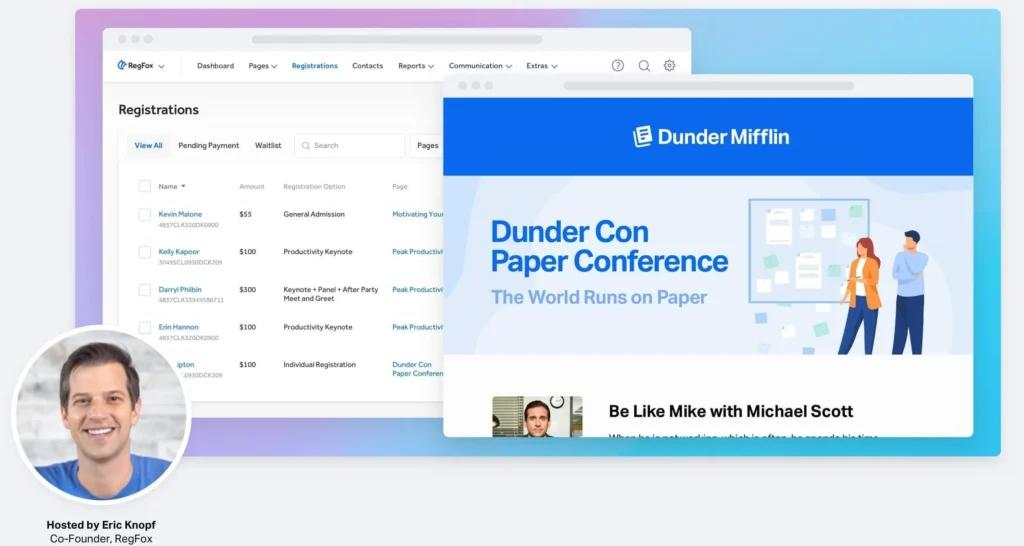Viewport: 1024px width, 546px height.
Task: Click Be Like Mike with Michael Scott title
Action: coord(731,411)
